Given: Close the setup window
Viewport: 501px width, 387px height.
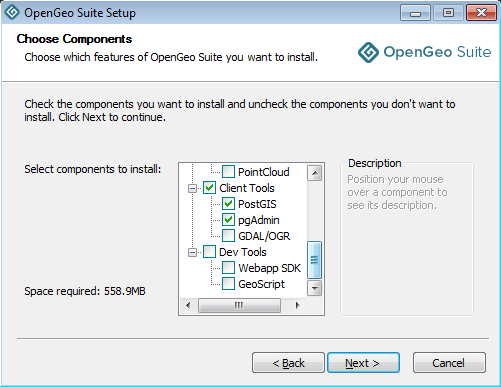Looking at the screenshot, I should pos(481,13).
